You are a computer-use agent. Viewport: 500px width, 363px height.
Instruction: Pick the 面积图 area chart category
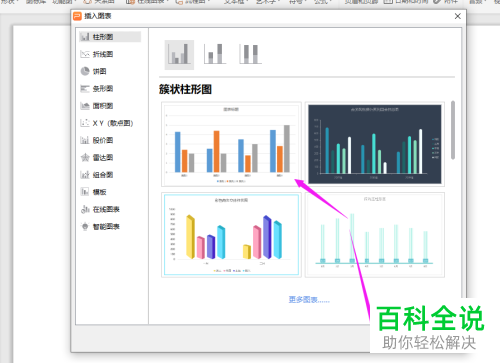[x=97, y=106]
